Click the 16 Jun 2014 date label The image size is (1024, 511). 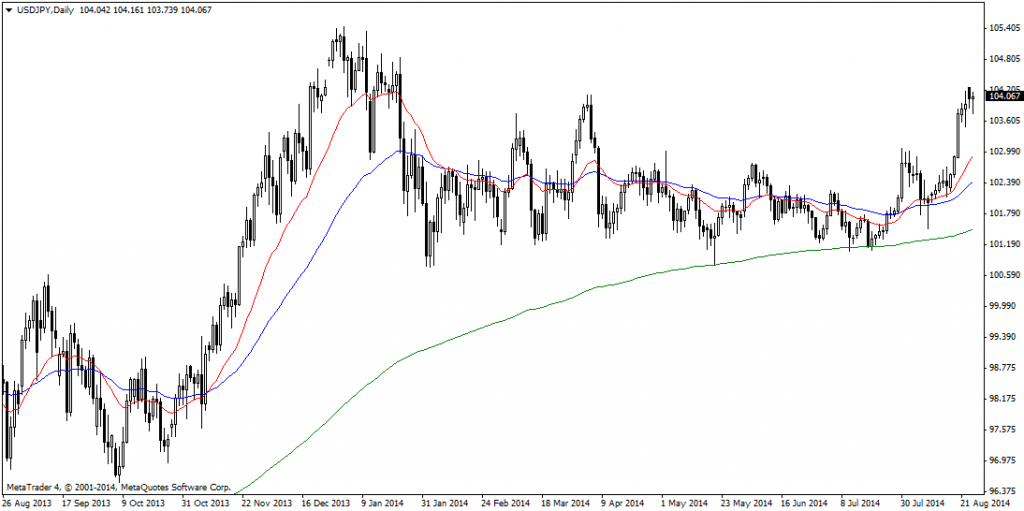pyautogui.click(x=804, y=502)
